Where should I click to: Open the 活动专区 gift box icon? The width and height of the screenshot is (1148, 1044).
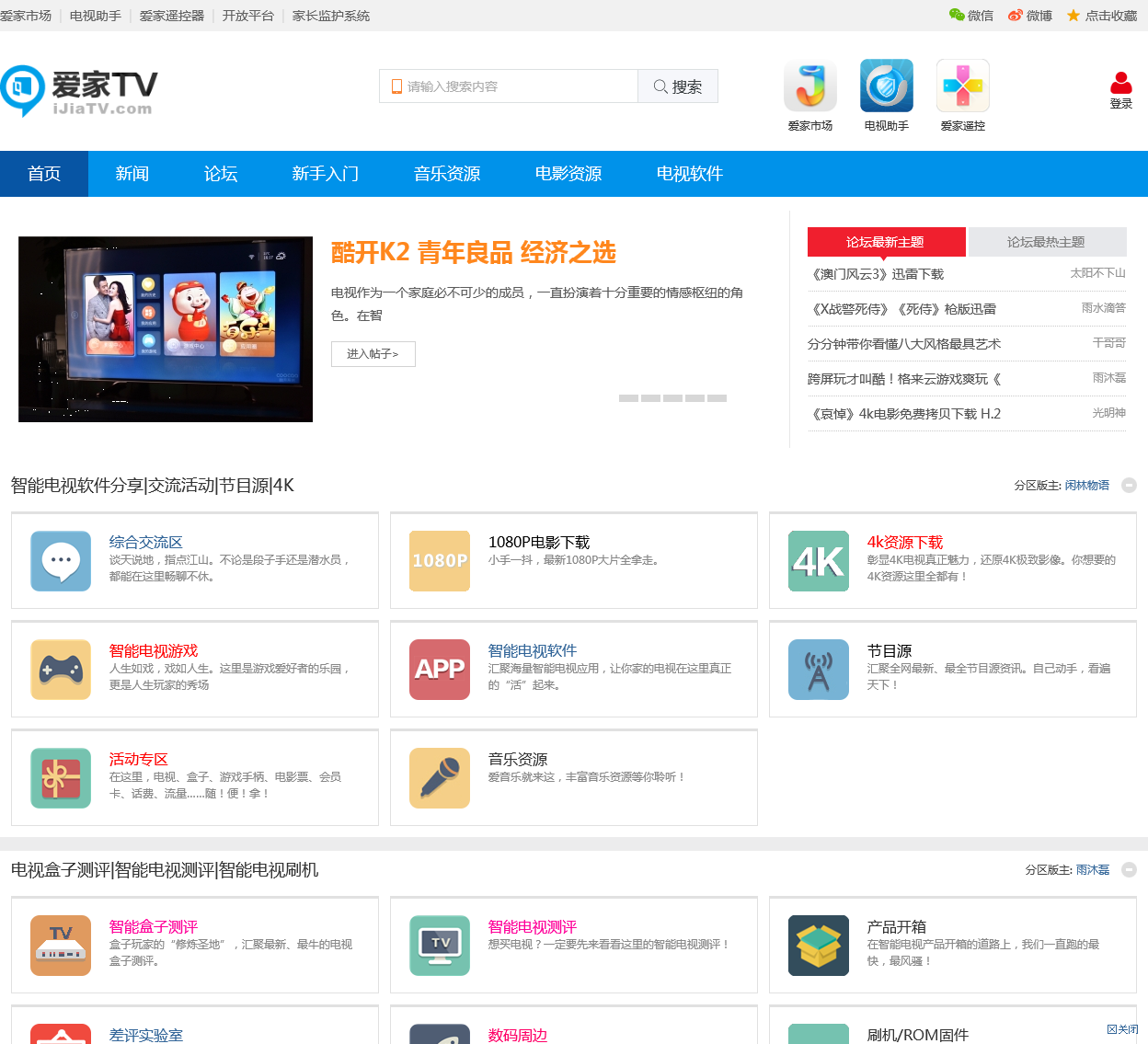(61, 778)
